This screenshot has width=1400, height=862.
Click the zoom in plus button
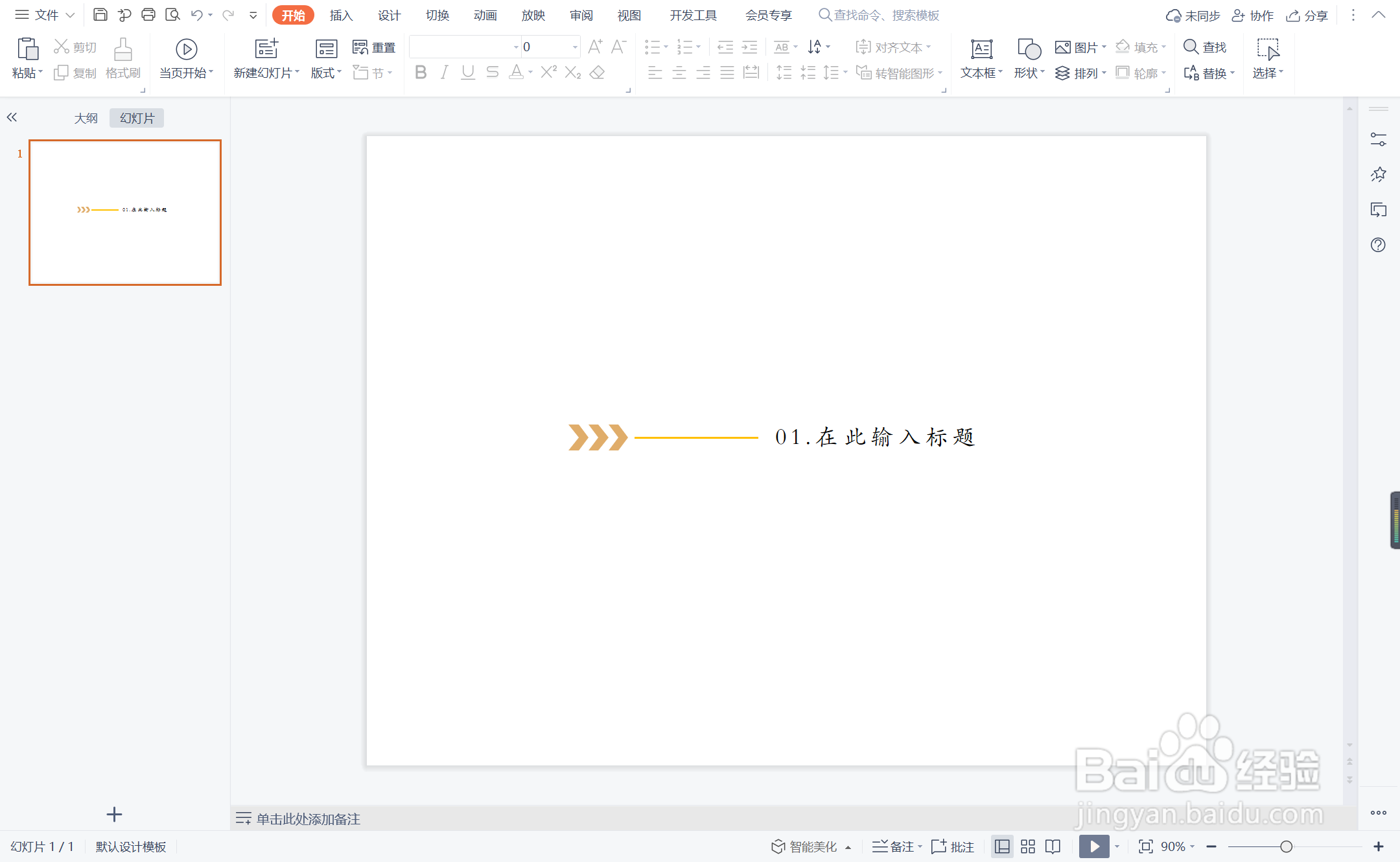[x=1379, y=846]
